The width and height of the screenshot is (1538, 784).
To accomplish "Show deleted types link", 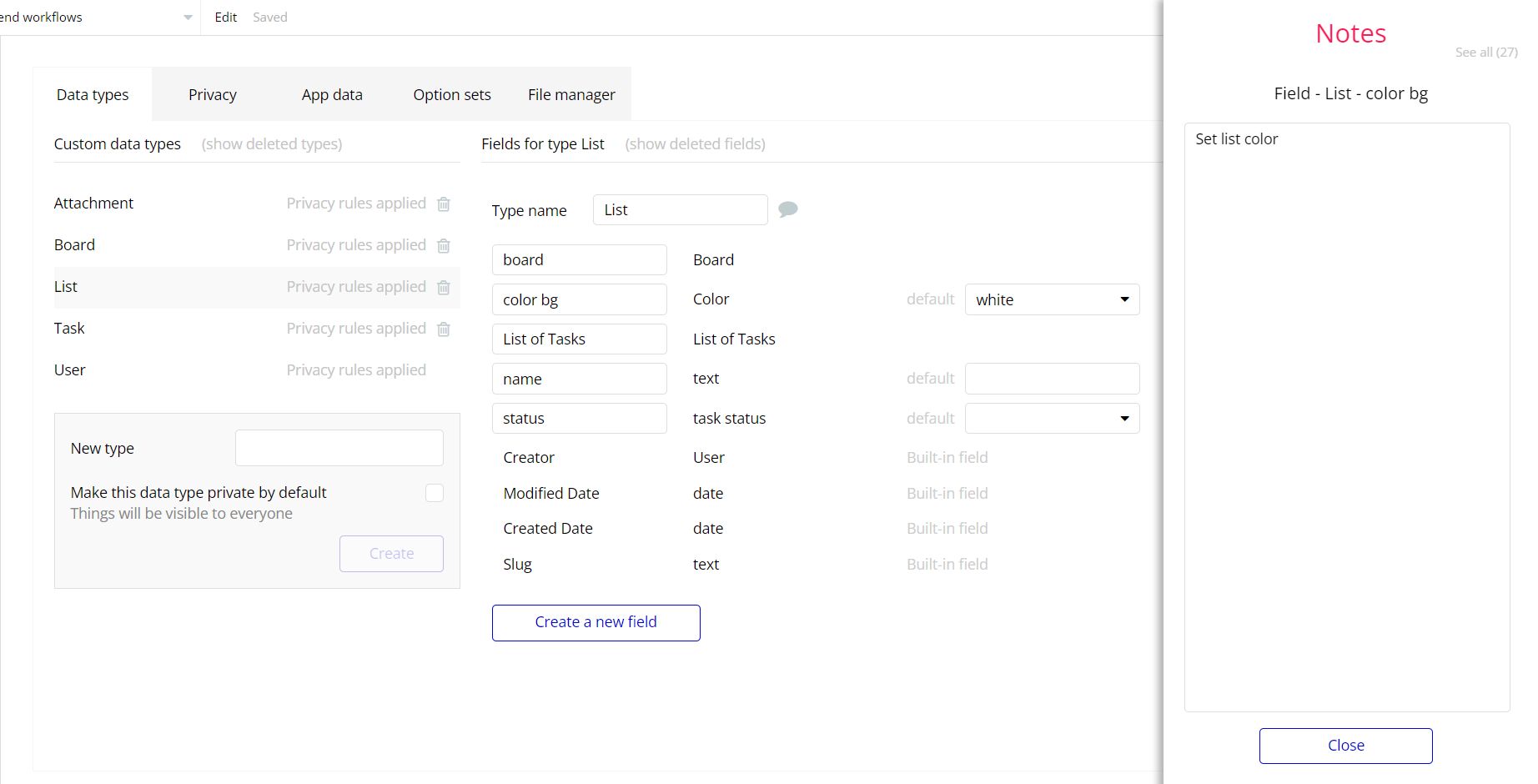I will 272,144.
